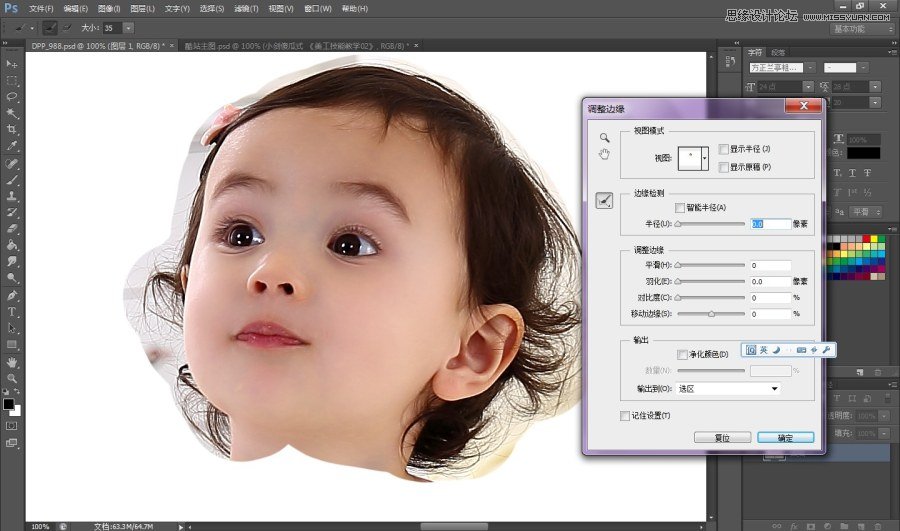Click the 移动边缘(S) slider handle
Screen dimensions: 900x531
pos(712,314)
